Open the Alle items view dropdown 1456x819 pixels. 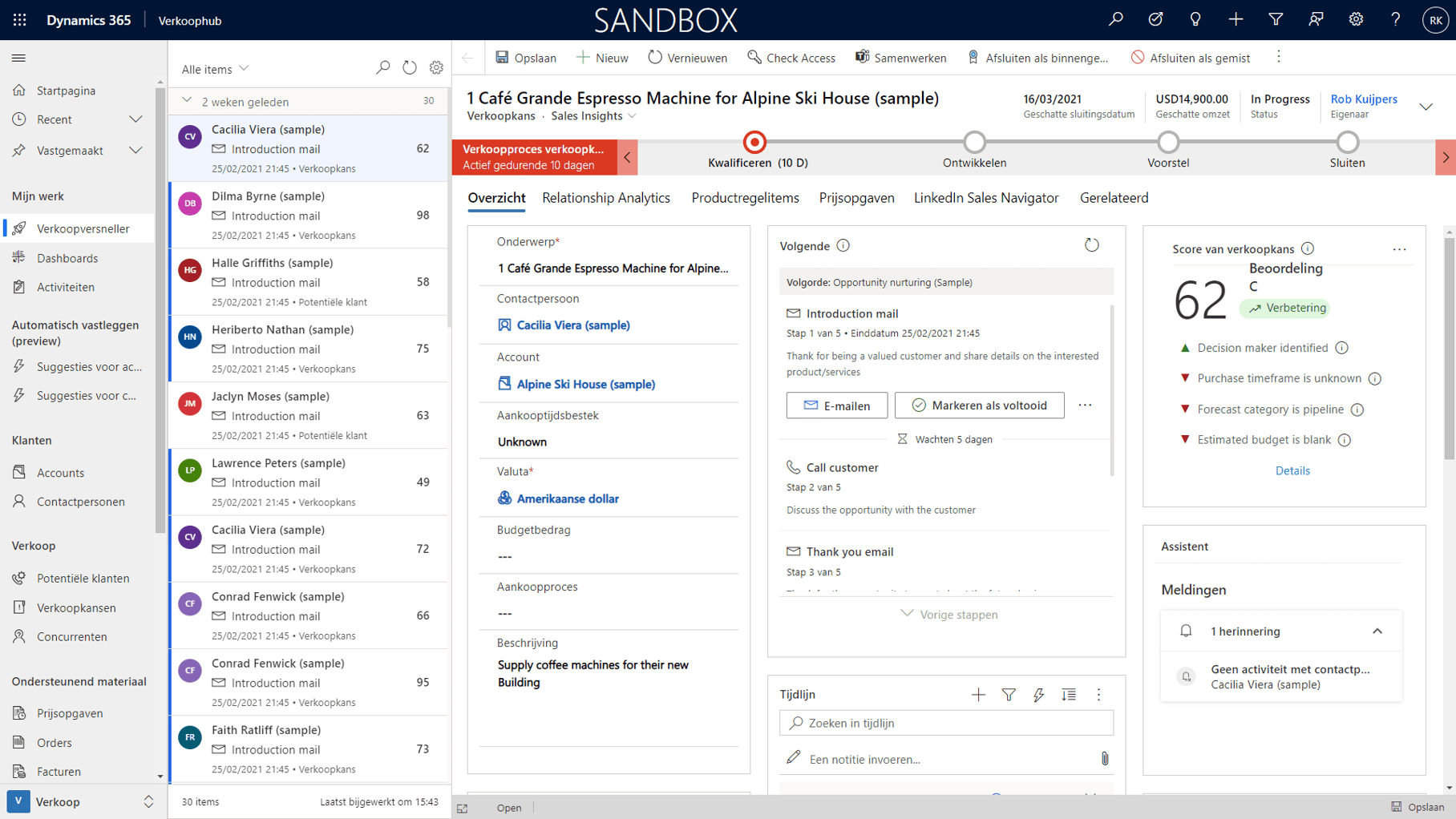click(216, 69)
